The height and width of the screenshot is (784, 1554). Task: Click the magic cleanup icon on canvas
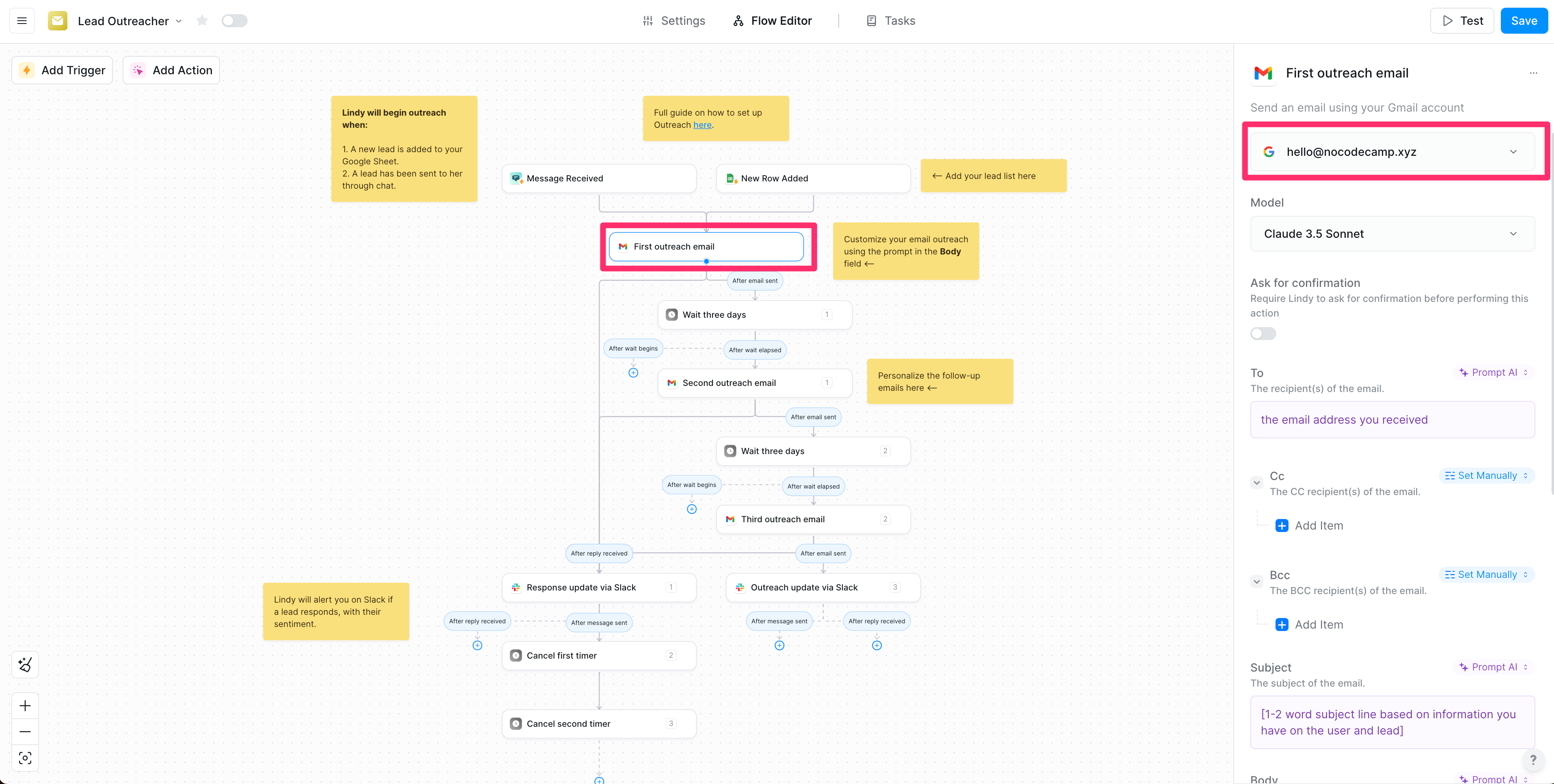(x=25, y=665)
